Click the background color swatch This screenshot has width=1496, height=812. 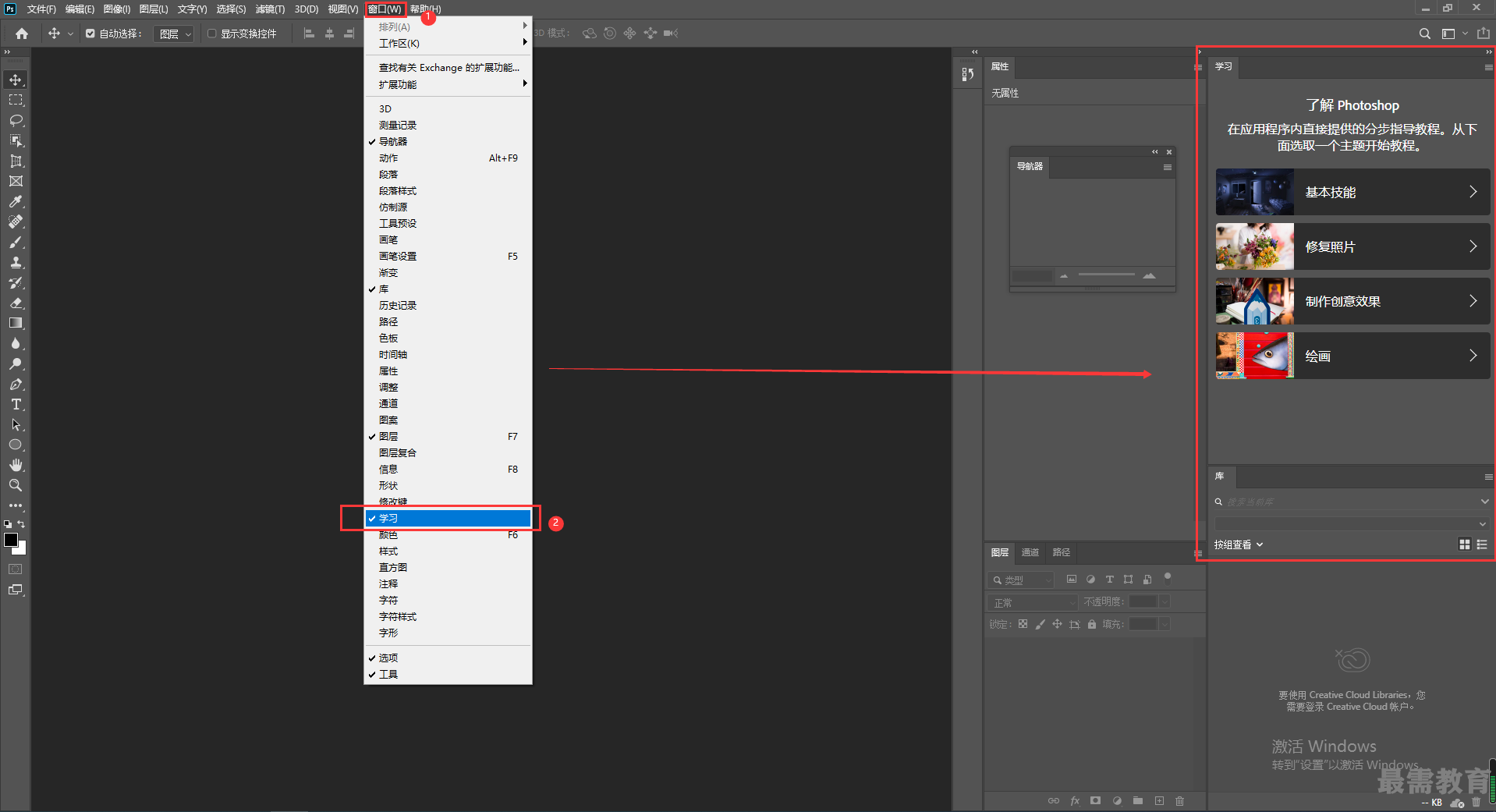(22, 549)
